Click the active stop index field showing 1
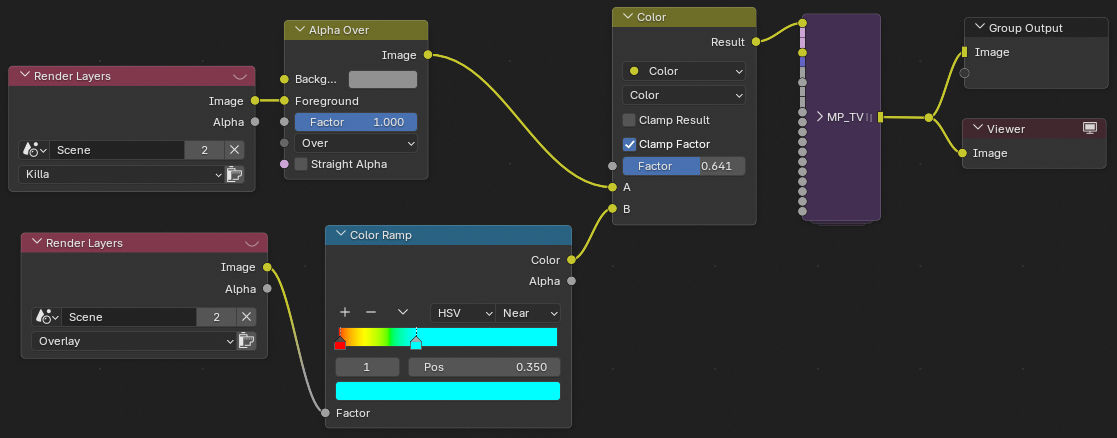The image size is (1117, 438). click(x=368, y=367)
